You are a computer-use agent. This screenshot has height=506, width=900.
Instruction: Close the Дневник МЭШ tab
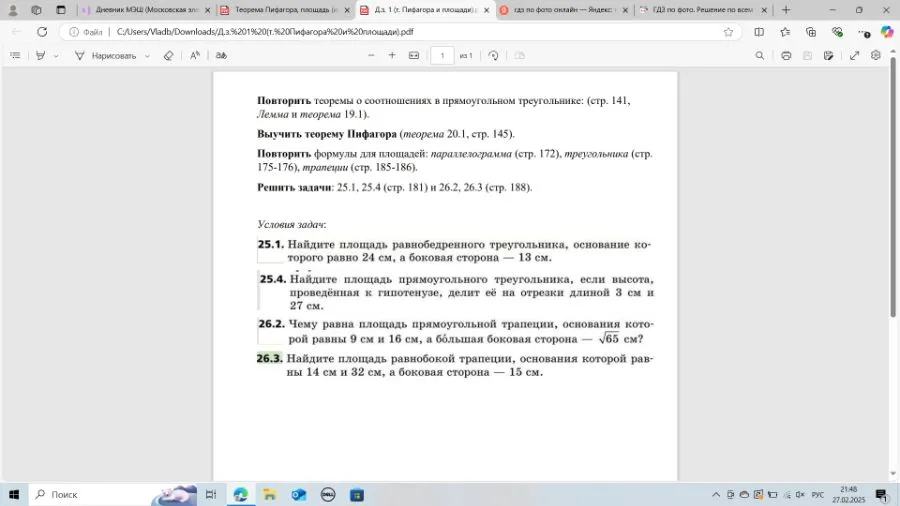pos(208,10)
